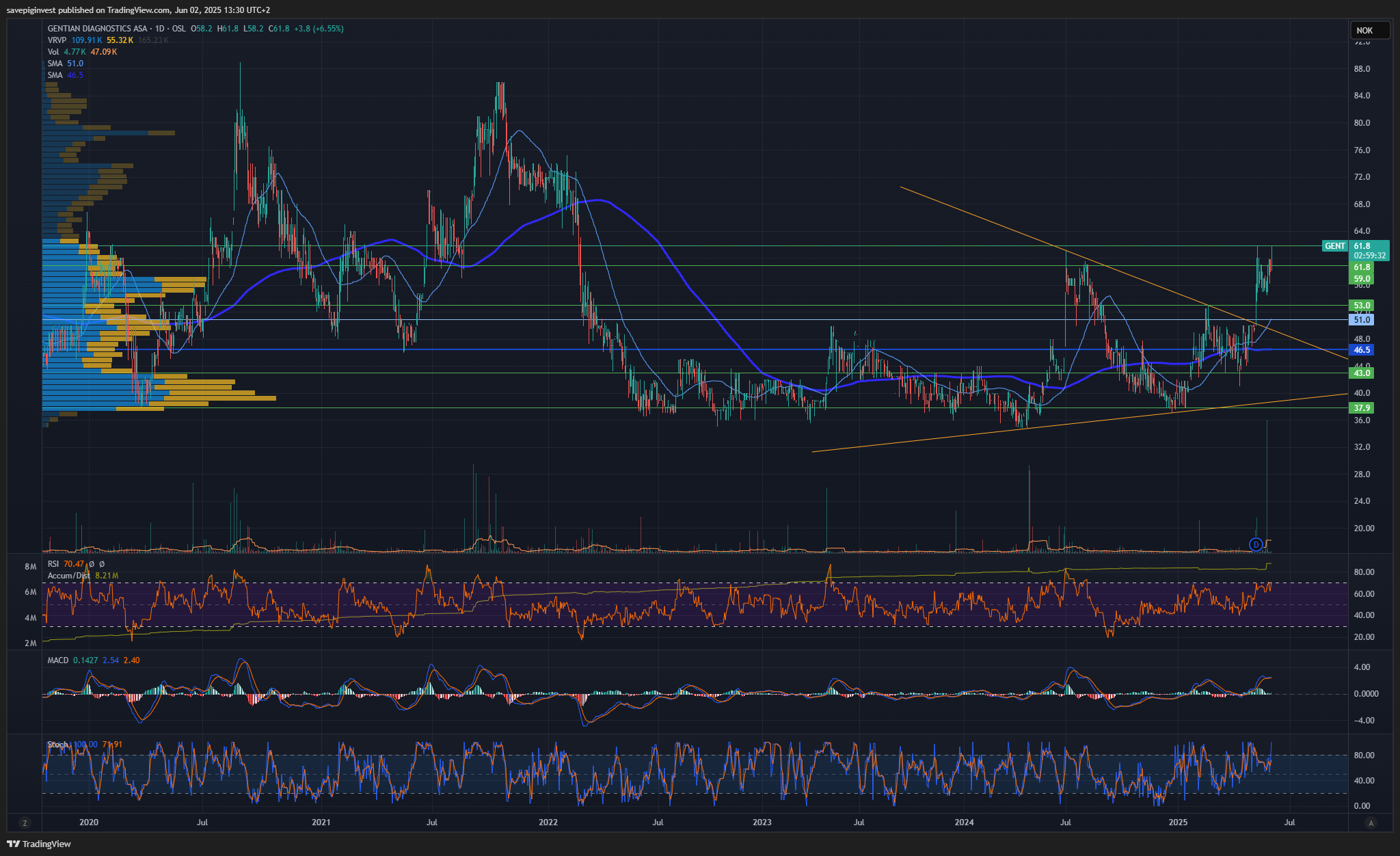The width and height of the screenshot is (1400, 856).
Task: Click the blue D dividend marker
Action: [x=1256, y=544]
